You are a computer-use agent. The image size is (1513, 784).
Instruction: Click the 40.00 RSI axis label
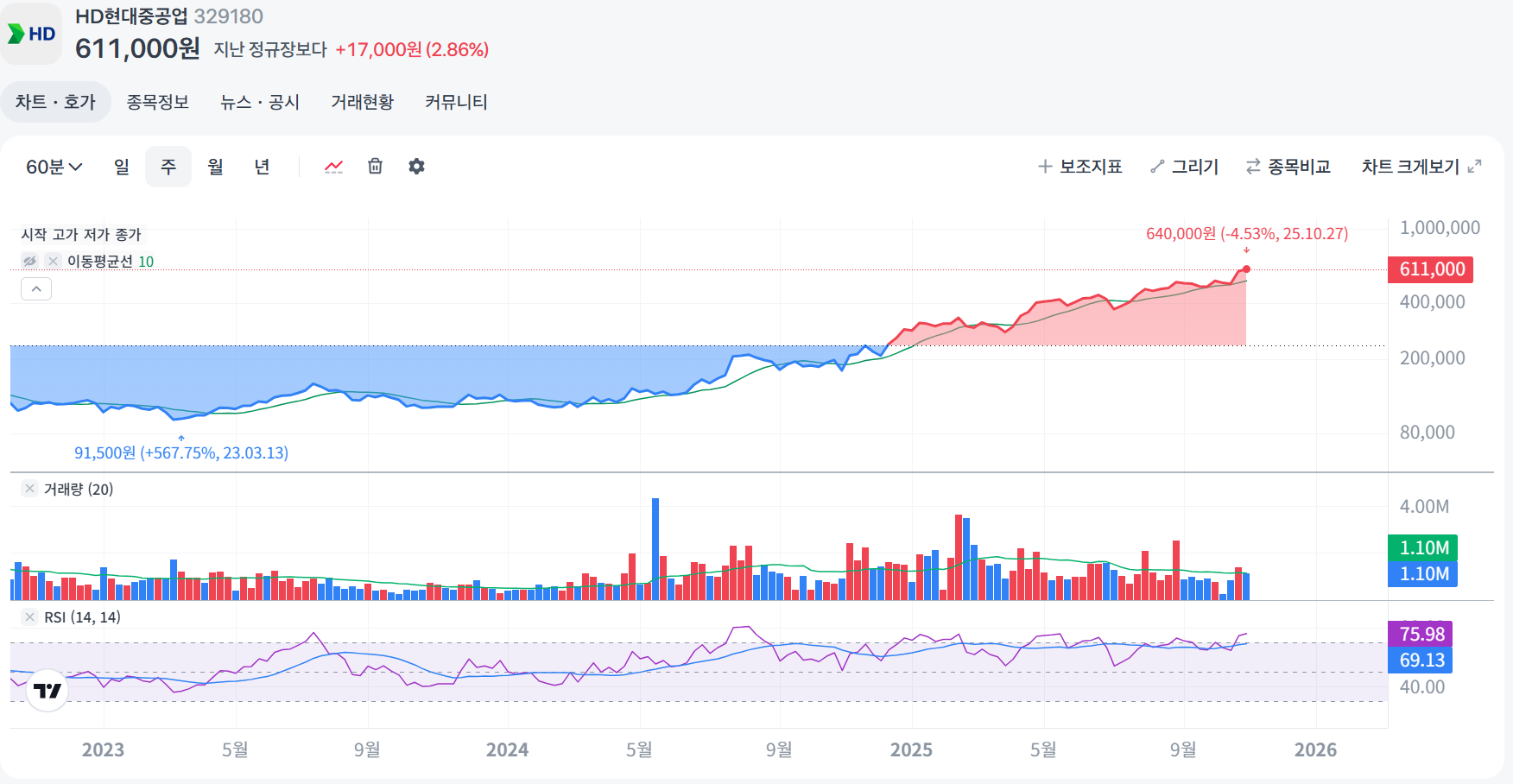click(x=1421, y=687)
